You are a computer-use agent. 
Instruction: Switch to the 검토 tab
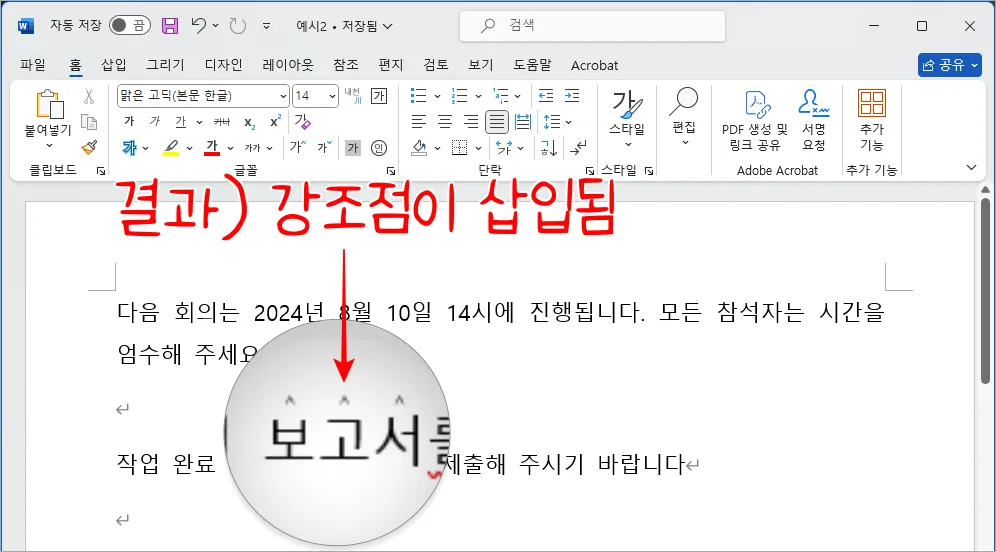point(436,65)
